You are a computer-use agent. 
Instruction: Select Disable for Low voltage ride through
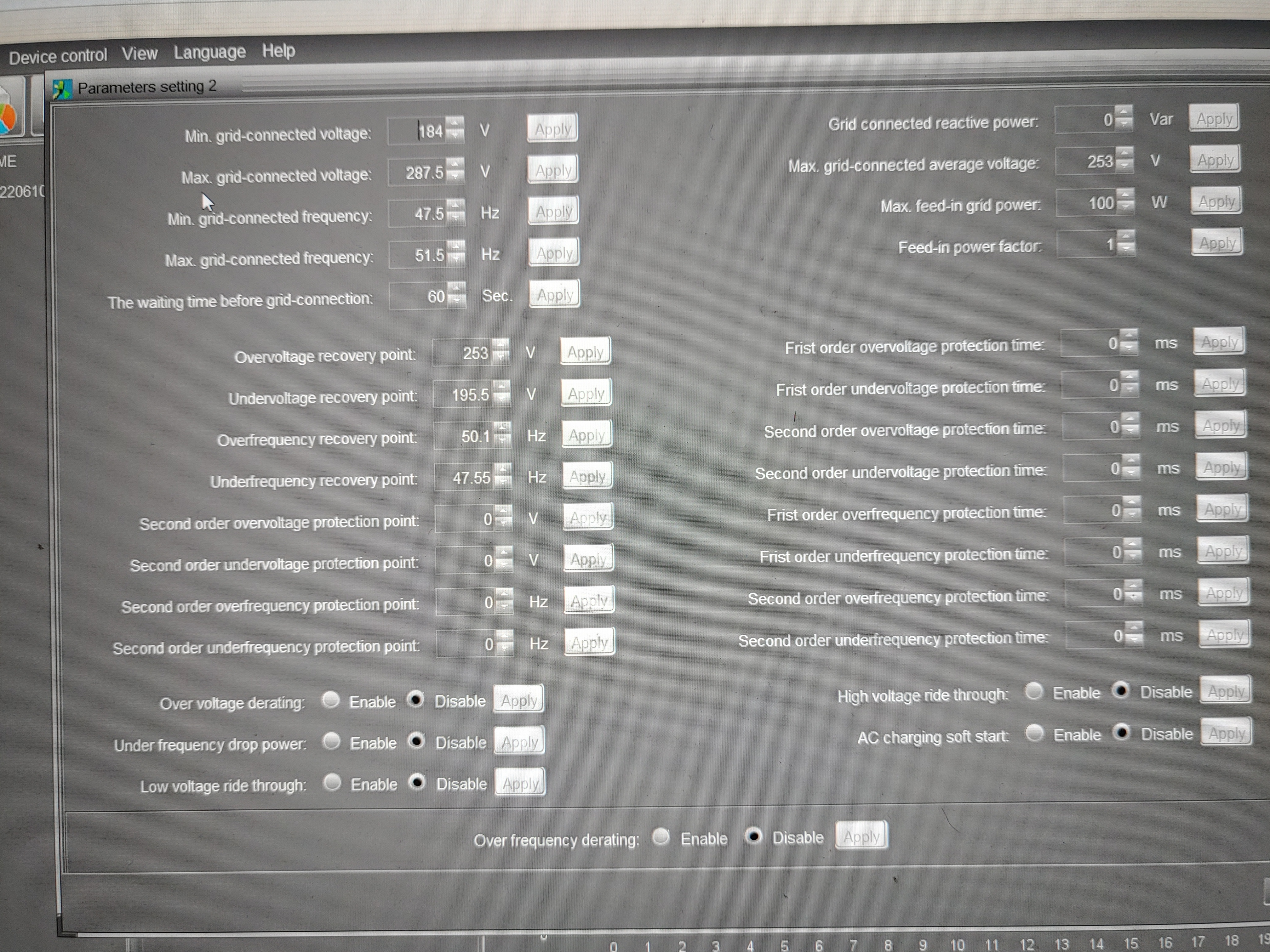417,783
